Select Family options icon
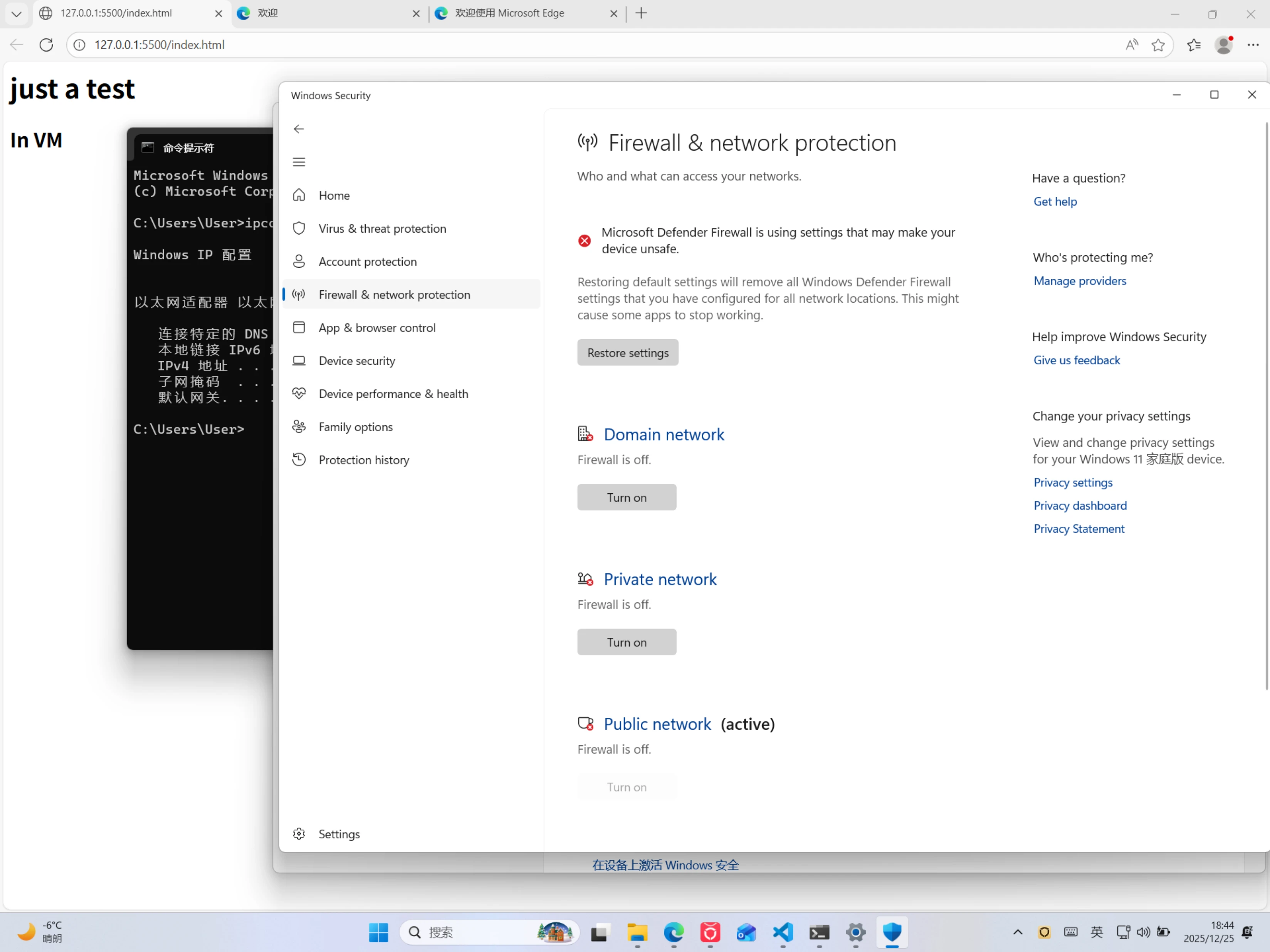 point(299,426)
